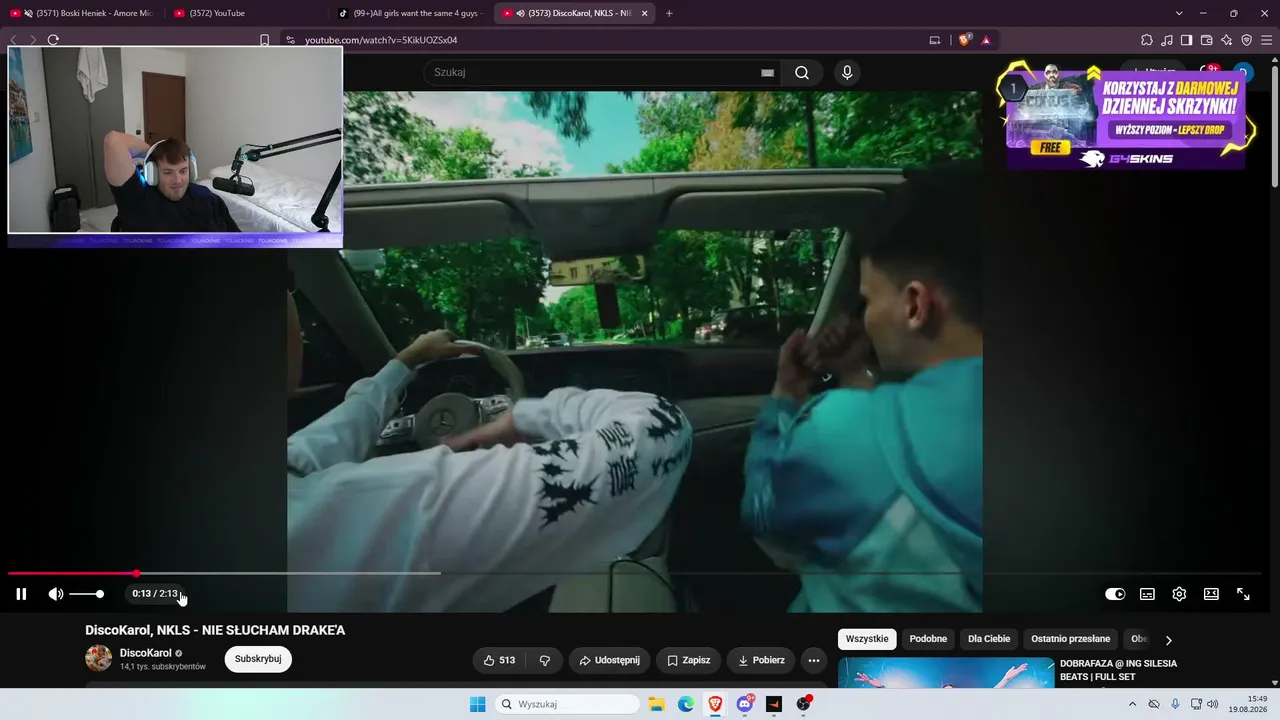Enter fullscreen mode for the video
Image resolution: width=1280 pixels, height=720 pixels.
pyautogui.click(x=1243, y=594)
